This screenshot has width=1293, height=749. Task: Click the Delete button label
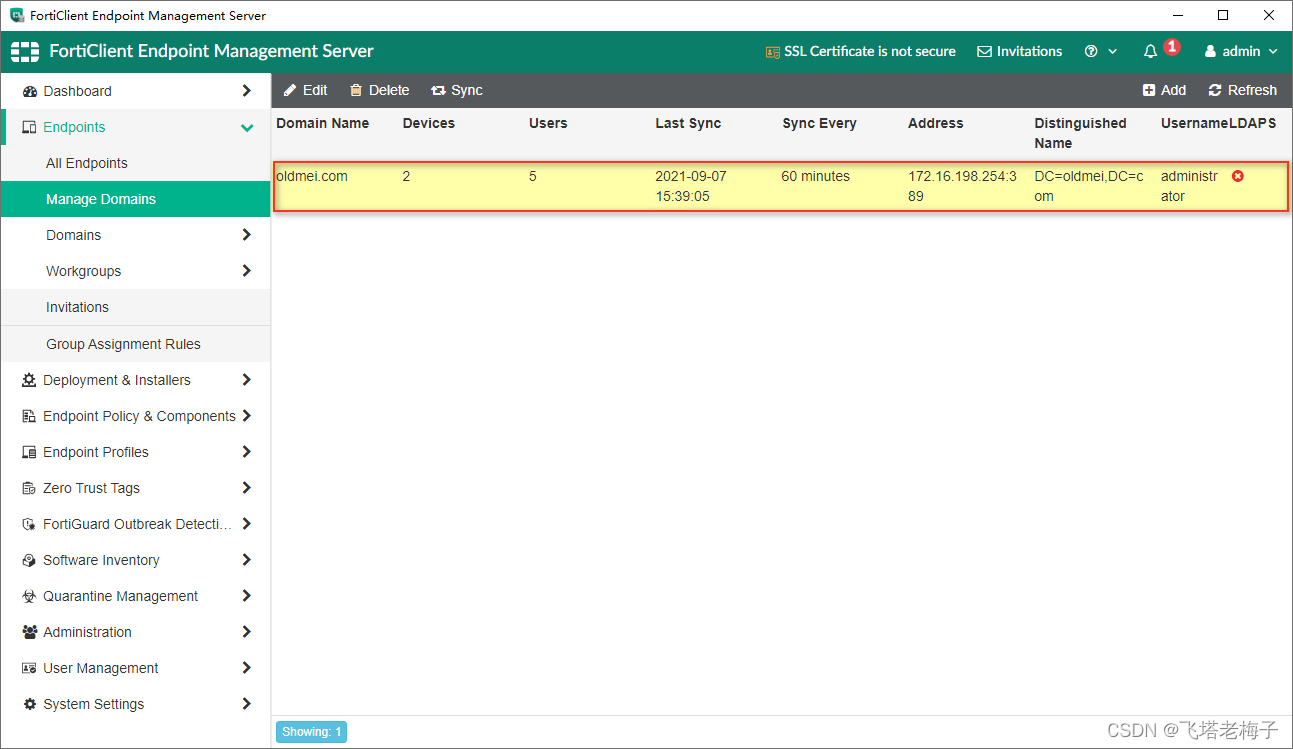coord(389,90)
